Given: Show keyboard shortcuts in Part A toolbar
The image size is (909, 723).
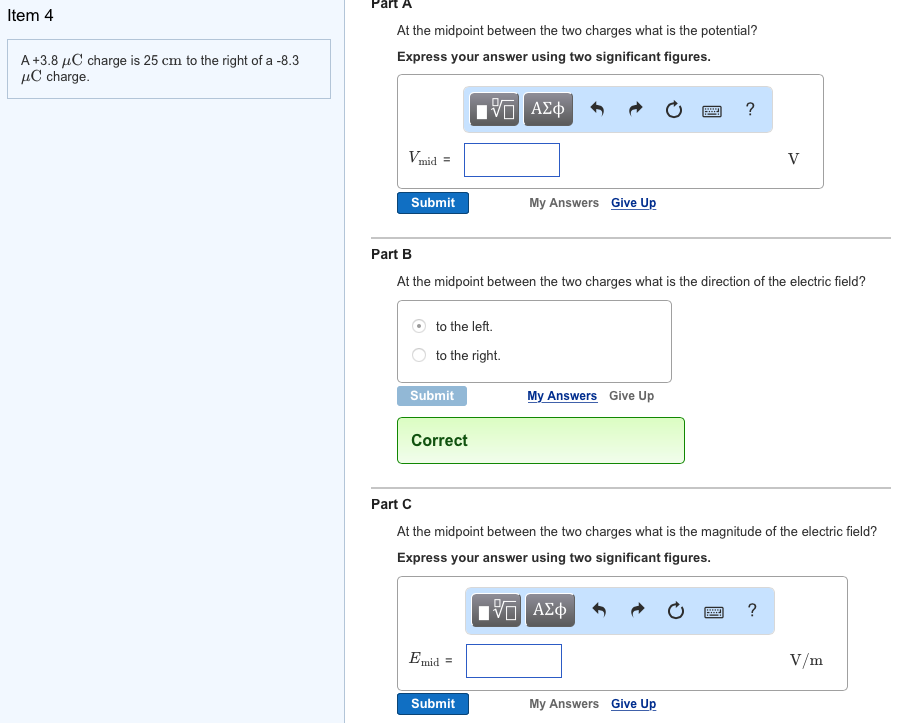Looking at the screenshot, I should (x=712, y=110).
